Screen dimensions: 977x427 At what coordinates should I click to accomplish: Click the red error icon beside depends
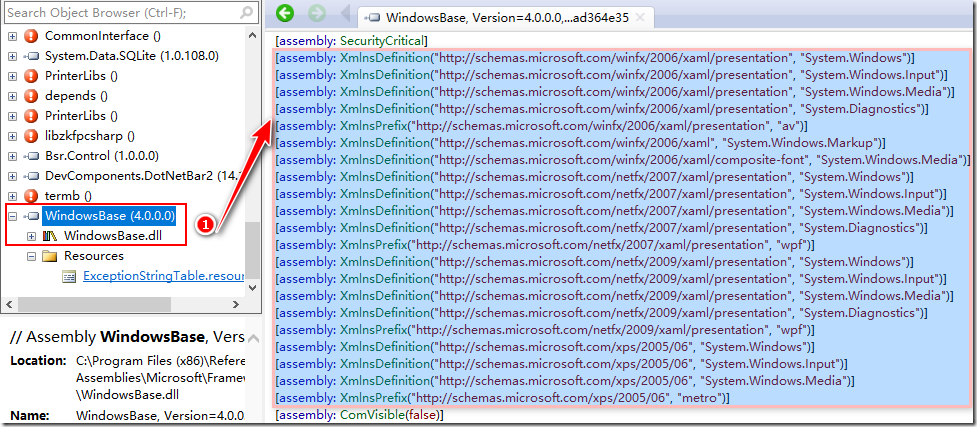pos(31,96)
